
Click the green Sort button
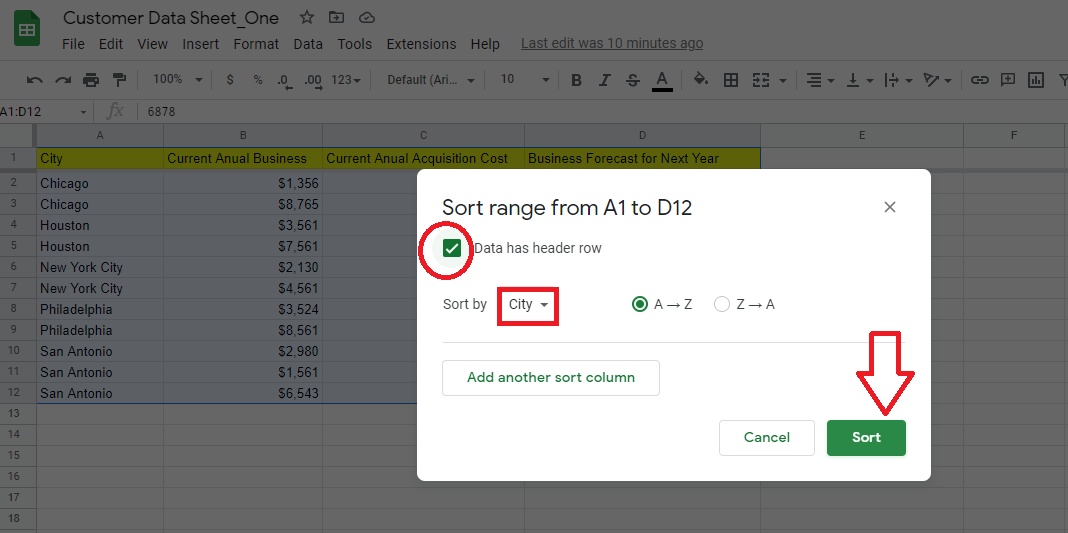tap(866, 437)
